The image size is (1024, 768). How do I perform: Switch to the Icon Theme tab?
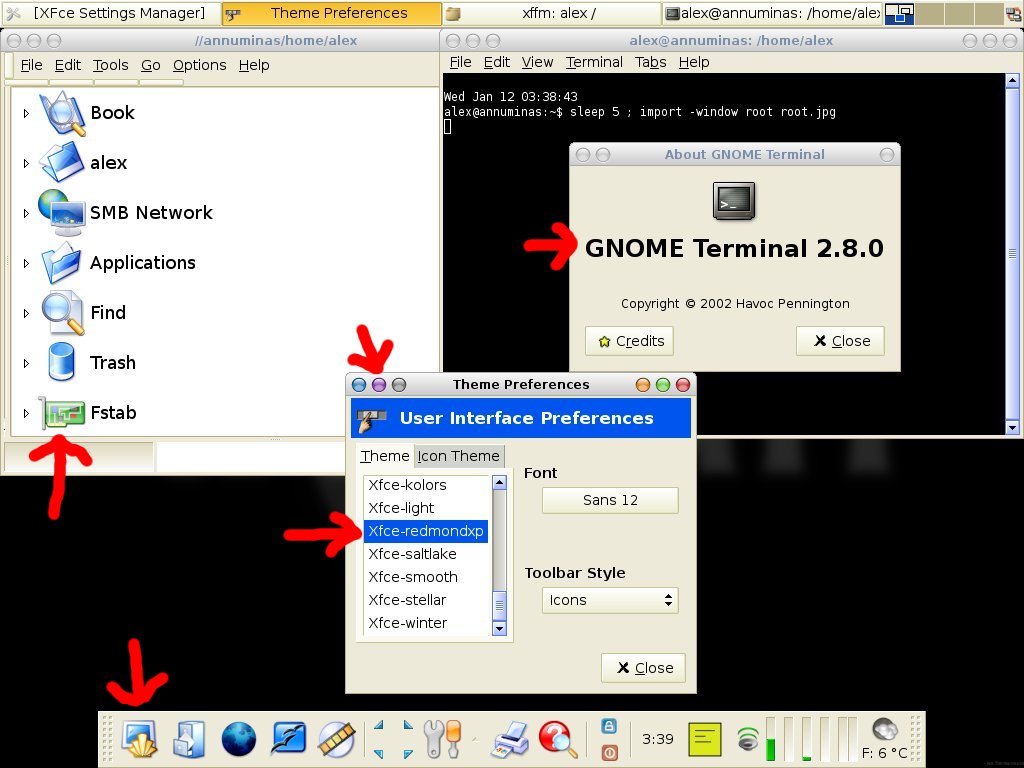pyautogui.click(x=458, y=456)
